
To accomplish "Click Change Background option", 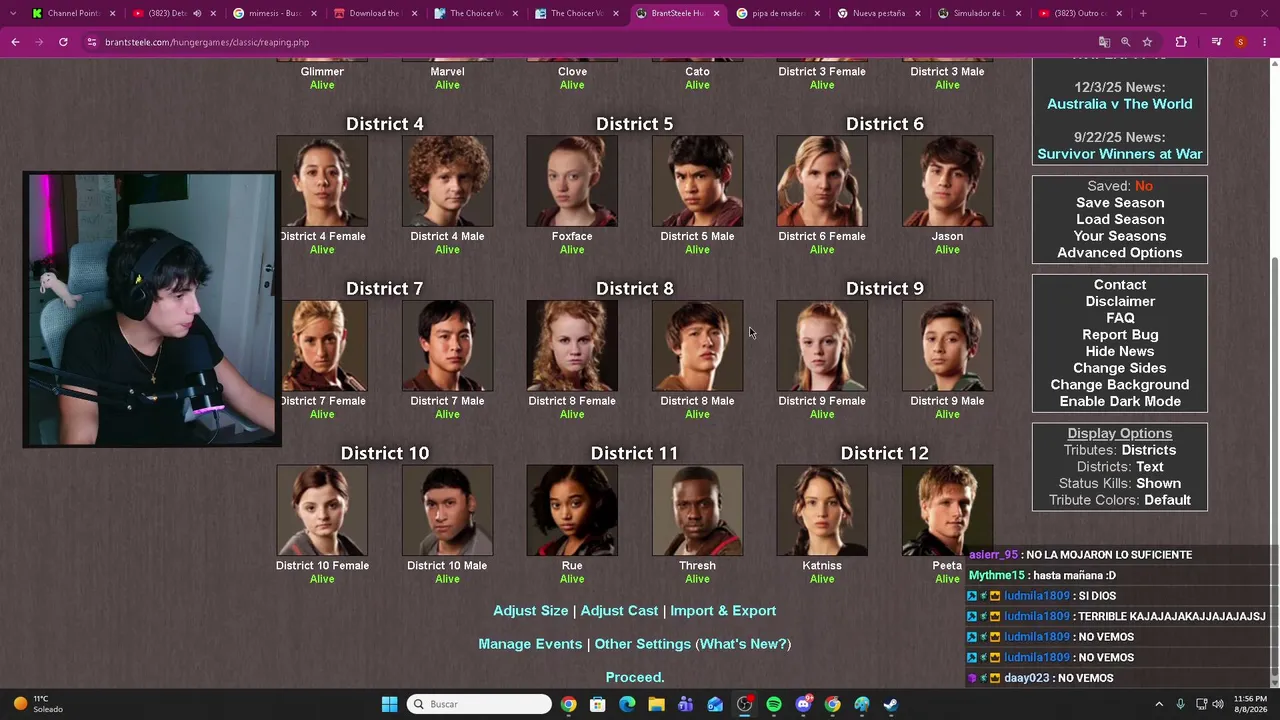I will pyautogui.click(x=1120, y=385).
